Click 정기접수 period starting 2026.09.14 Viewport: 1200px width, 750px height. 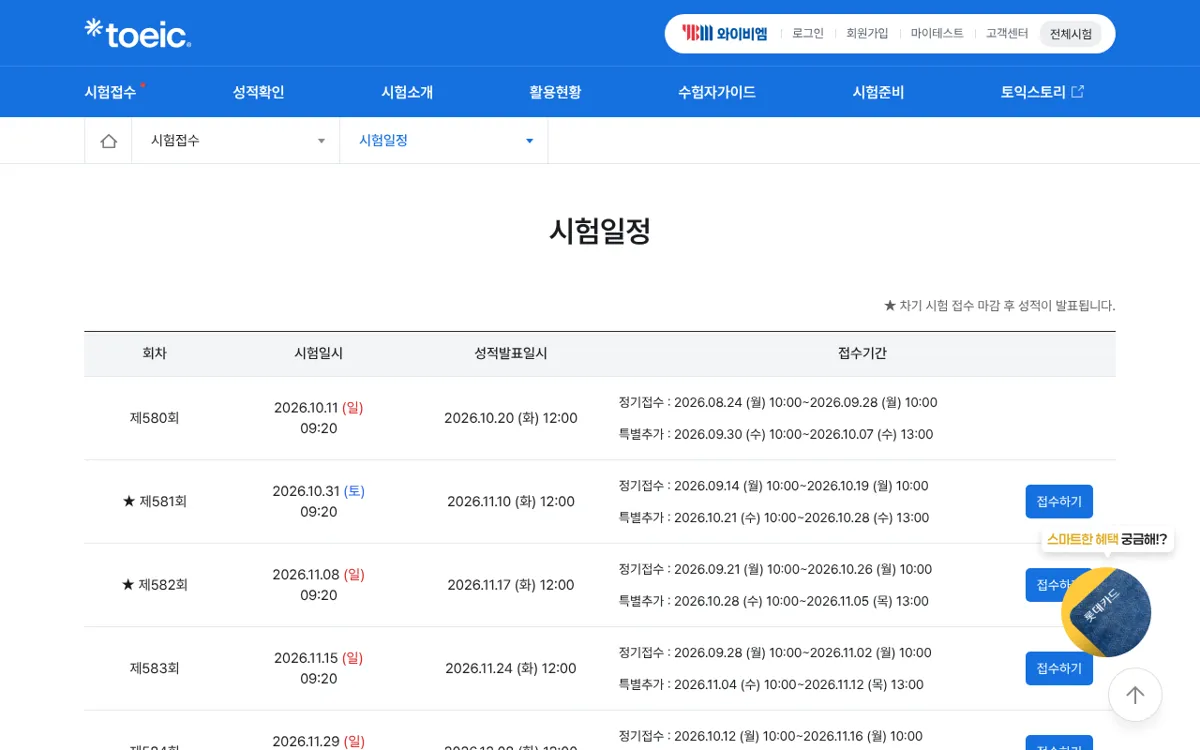coord(774,486)
